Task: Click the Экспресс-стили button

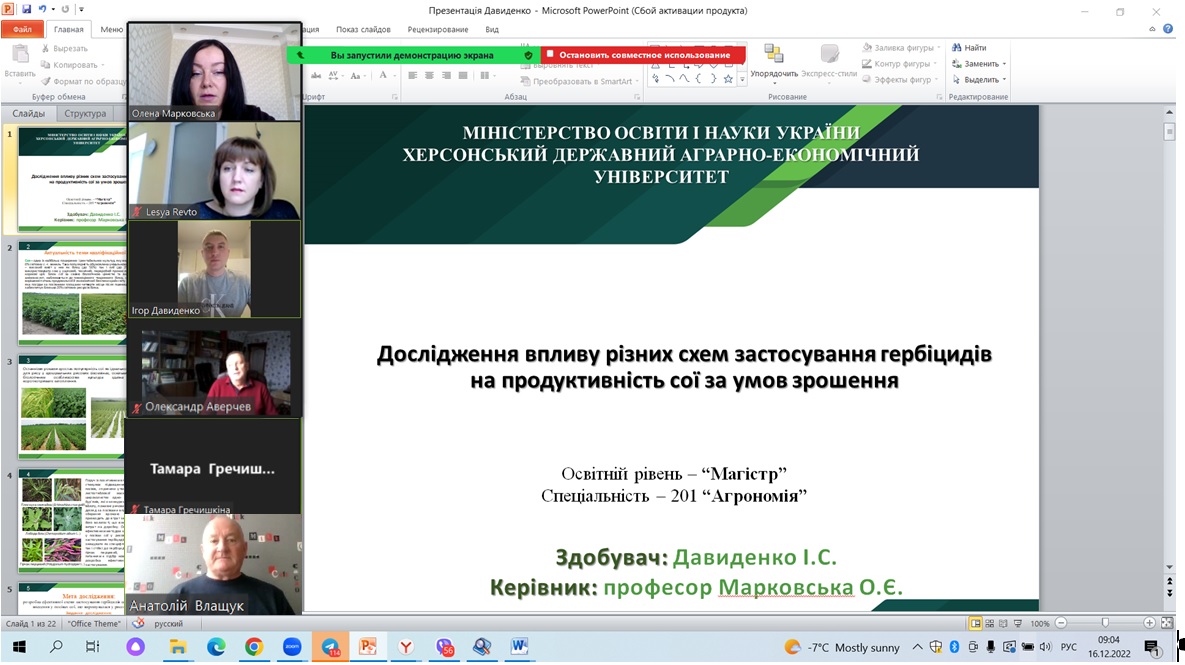Action: point(829,62)
